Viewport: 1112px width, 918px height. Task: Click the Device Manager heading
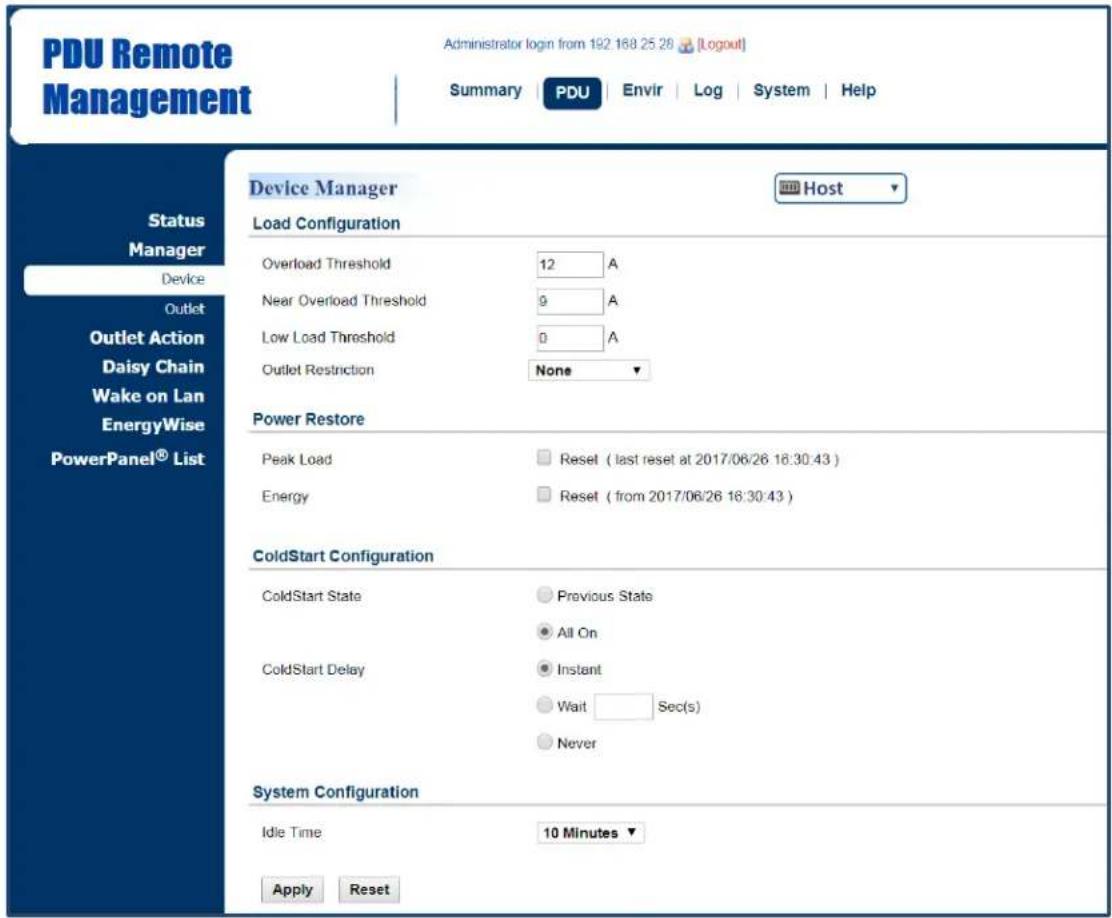pyautogui.click(x=323, y=188)
